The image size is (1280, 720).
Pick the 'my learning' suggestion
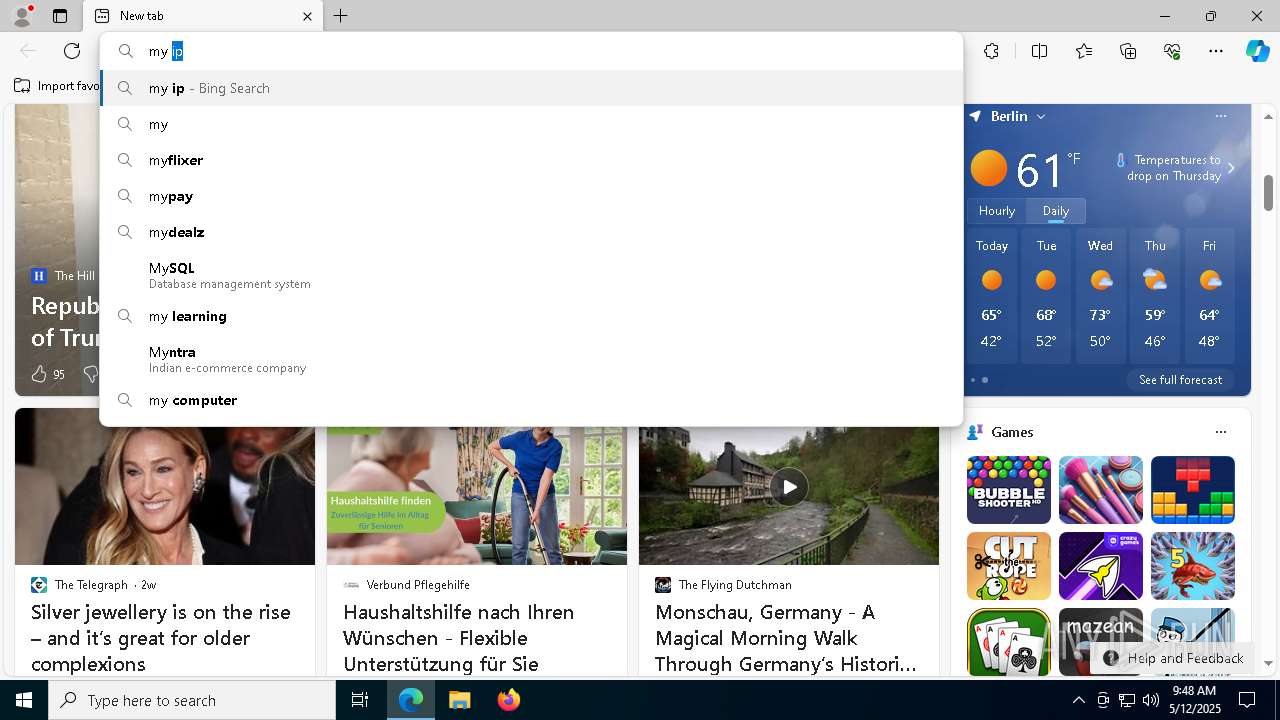(531, 316)
